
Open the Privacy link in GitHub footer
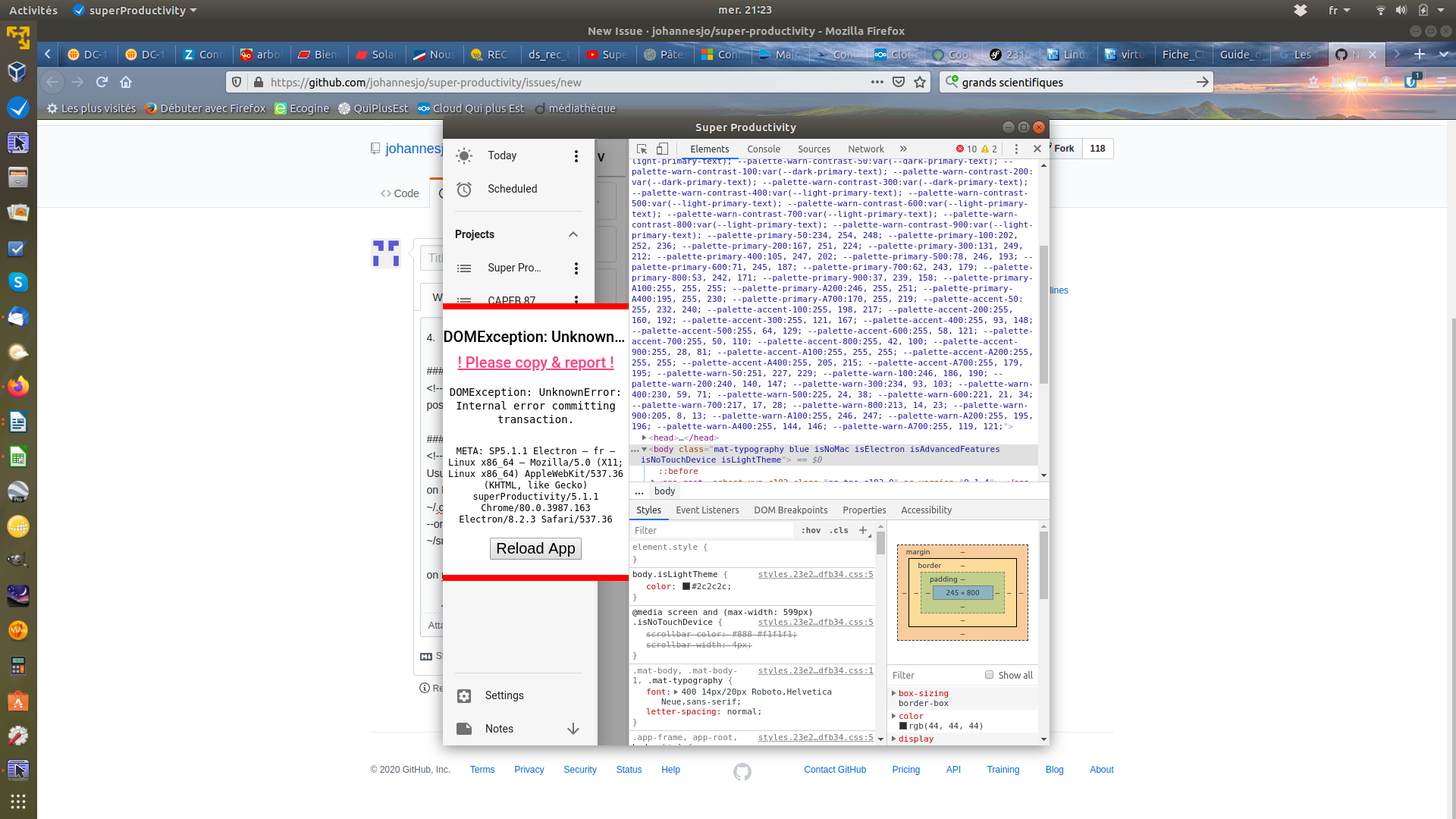pos(529,770)
